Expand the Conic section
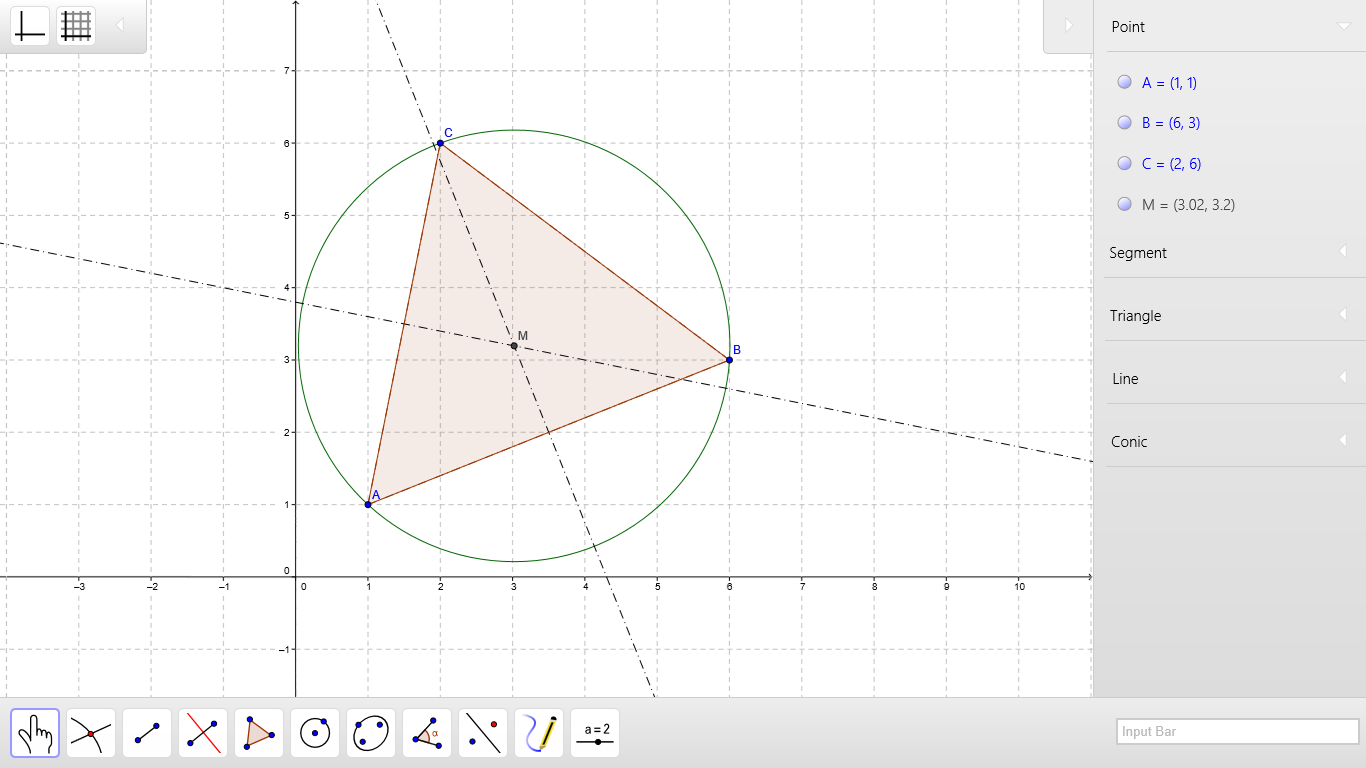 1343,441
